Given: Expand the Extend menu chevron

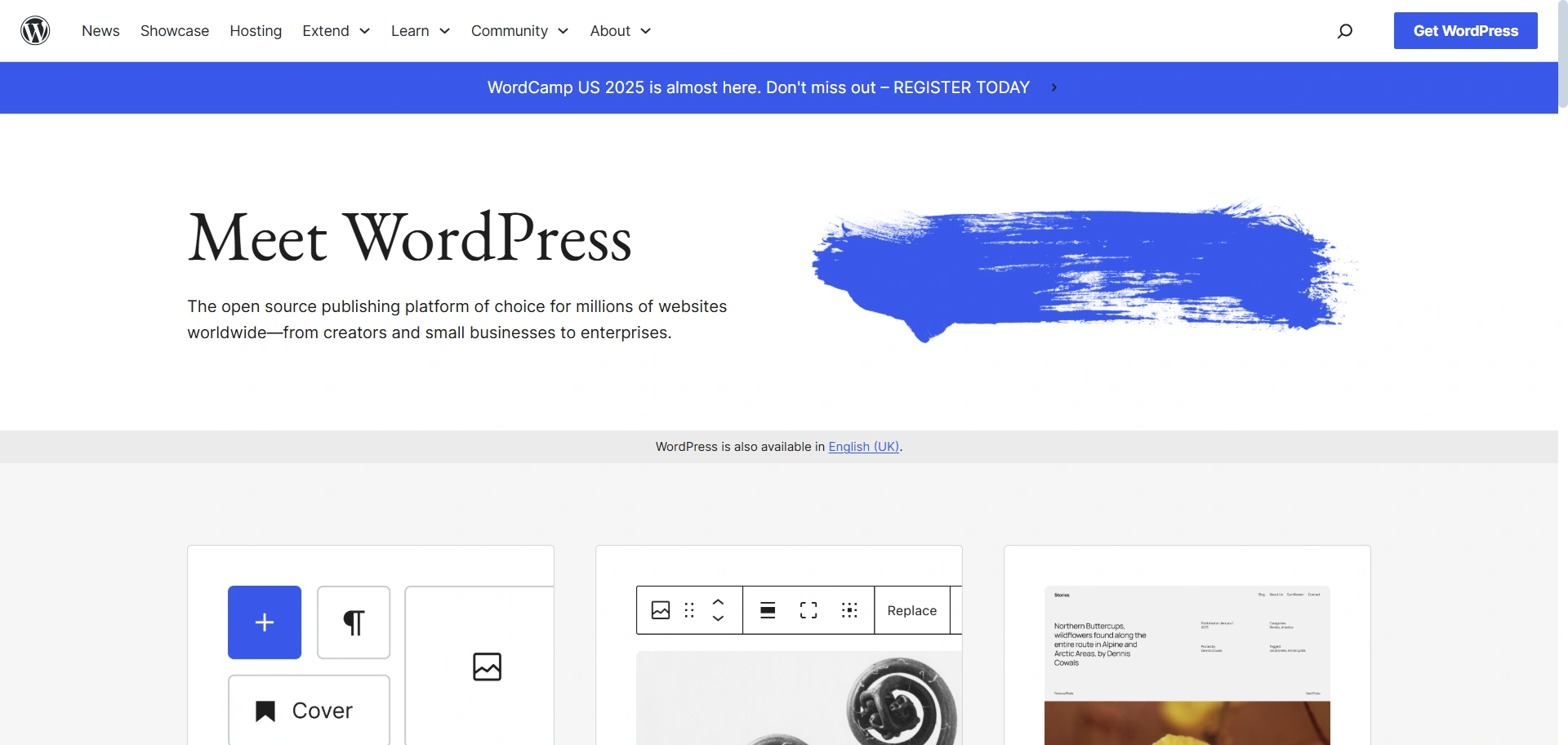Looking at the screenshot, I should [364, 31].
